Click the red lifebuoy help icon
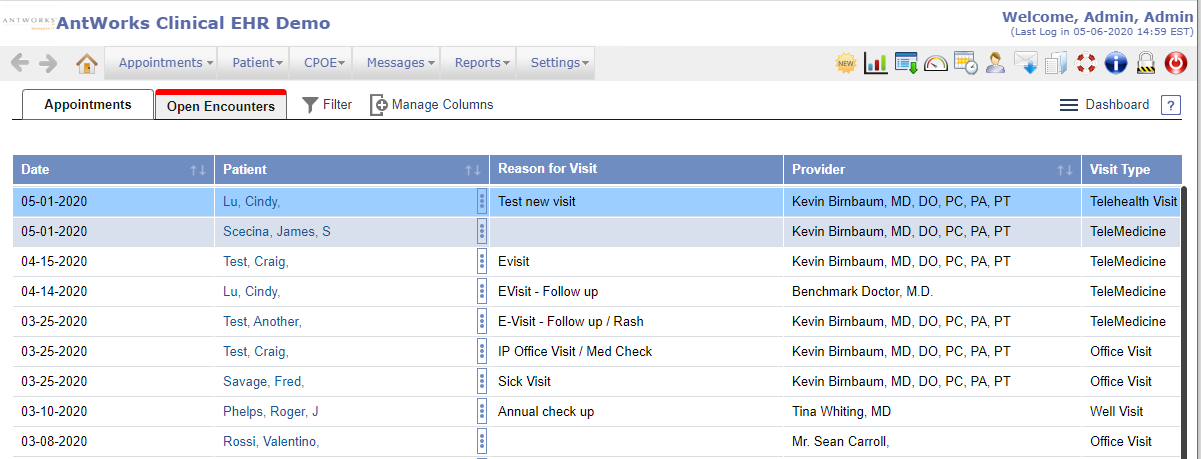This screenshot has height=459, width=1201. (1086, 63)
